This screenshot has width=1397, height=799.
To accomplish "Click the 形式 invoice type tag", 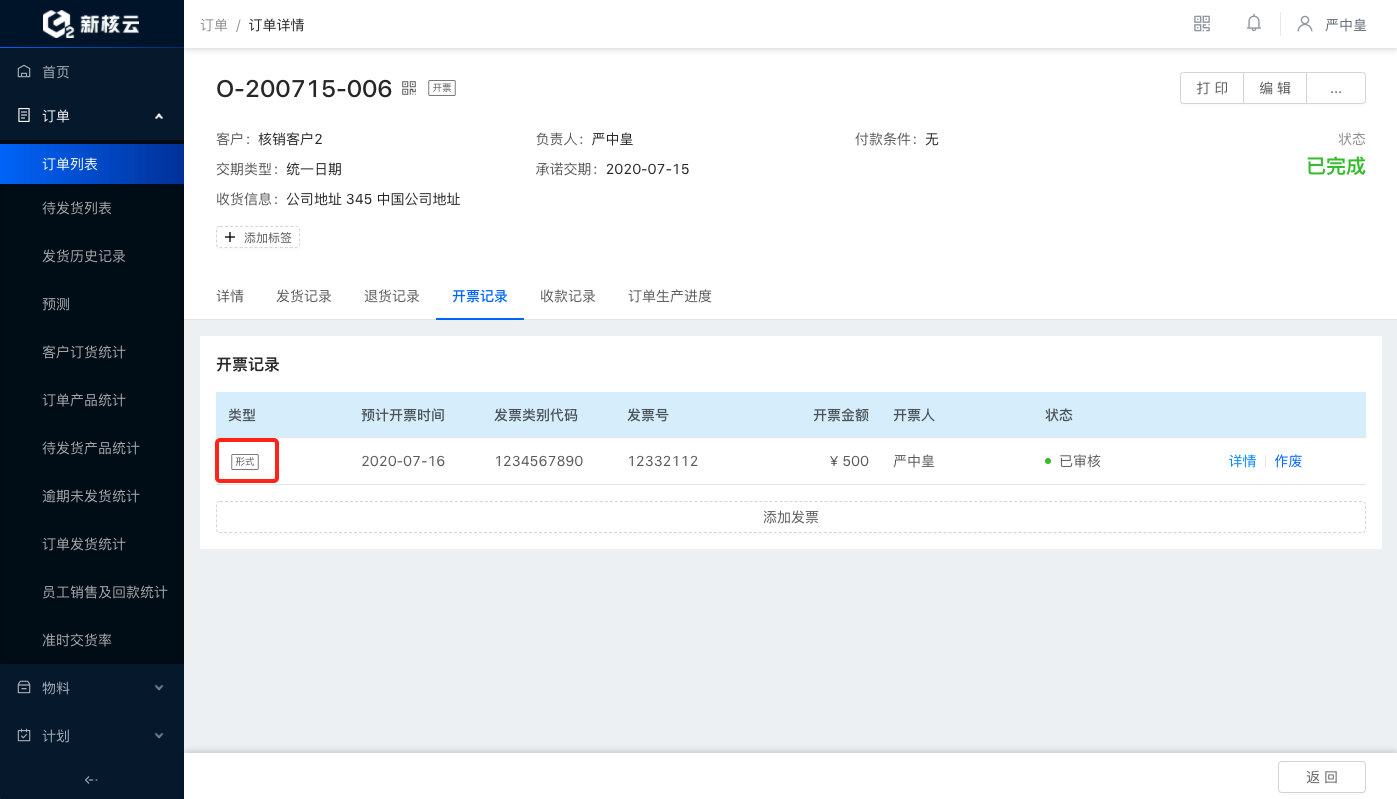I will coord(245,461).
